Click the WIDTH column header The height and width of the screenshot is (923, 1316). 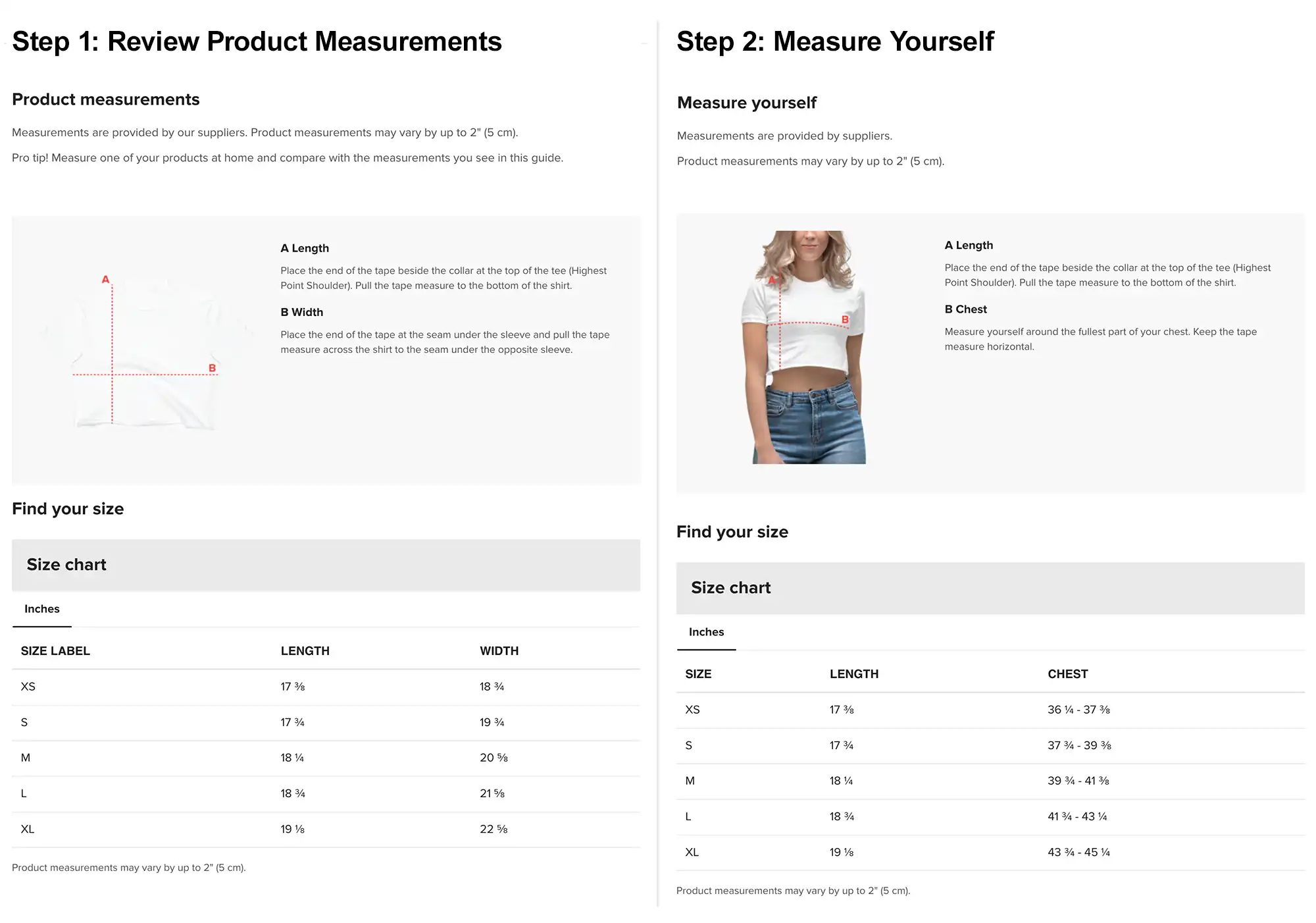(x=499, y=651)
